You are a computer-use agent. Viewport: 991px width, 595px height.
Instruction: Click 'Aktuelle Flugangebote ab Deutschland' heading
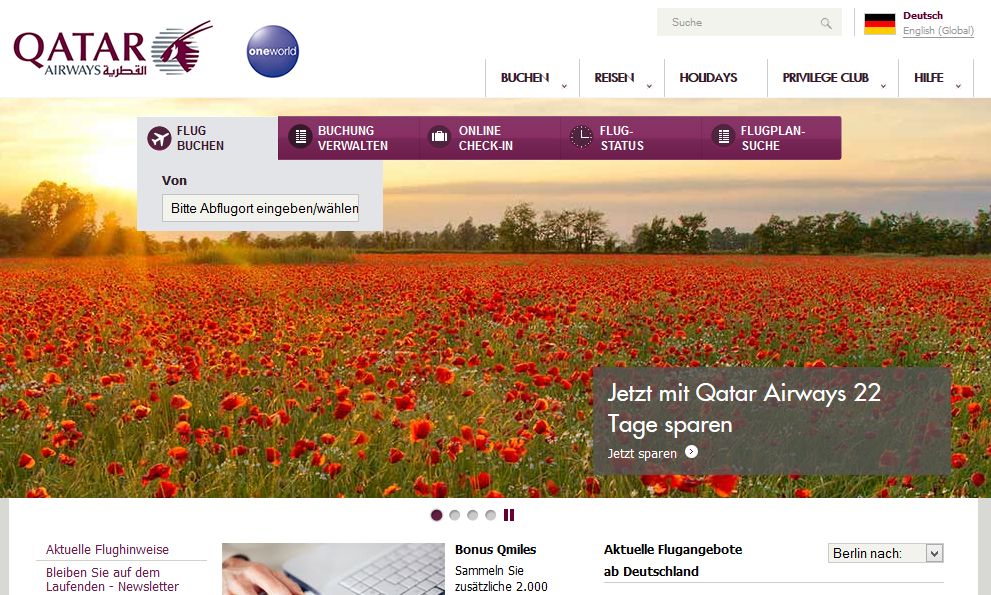[x=672, y=560]
